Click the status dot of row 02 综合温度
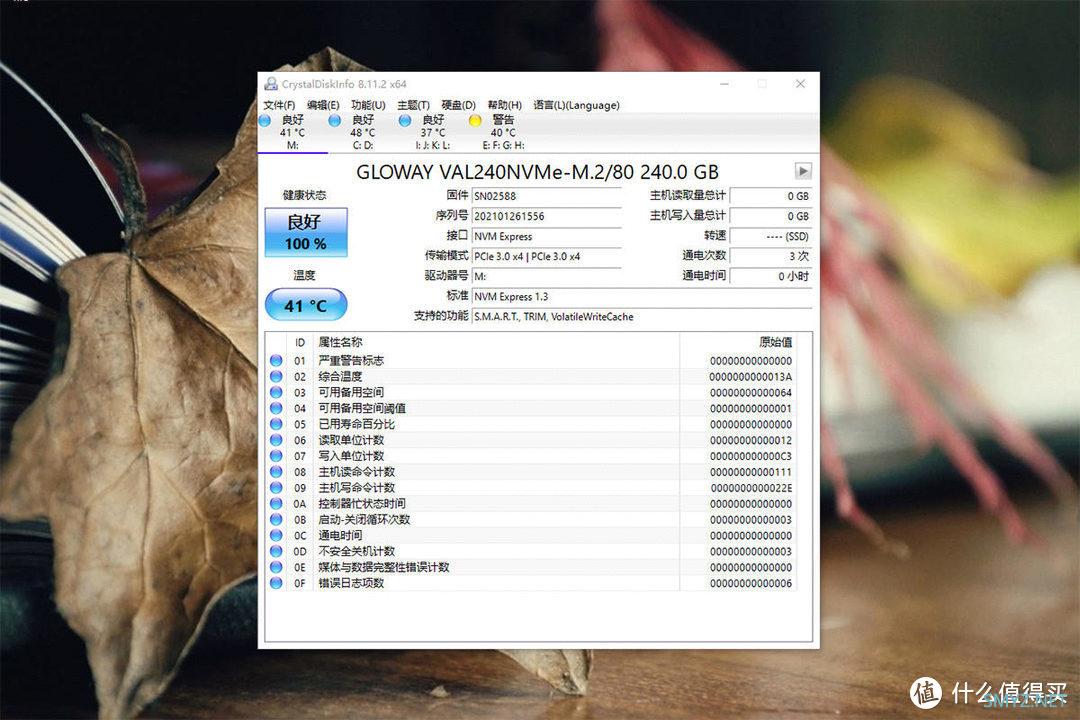 (276, 376)
